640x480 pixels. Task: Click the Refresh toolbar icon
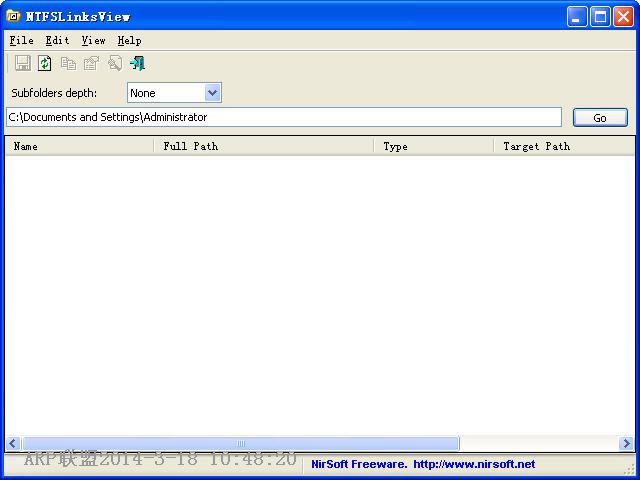(44, 63)
